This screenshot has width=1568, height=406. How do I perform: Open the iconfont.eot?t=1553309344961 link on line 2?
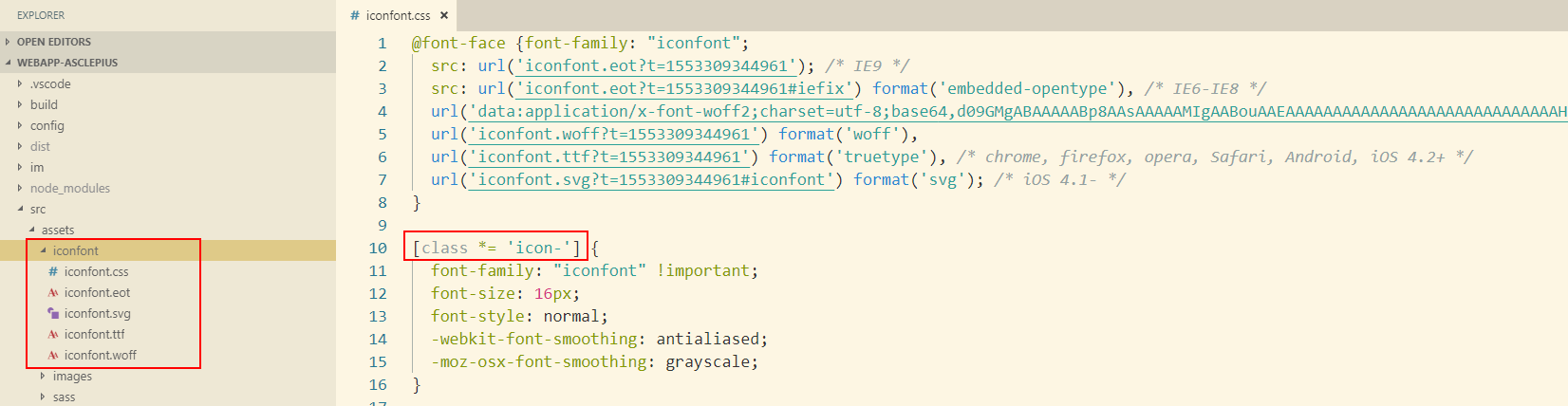pos(656,66)
